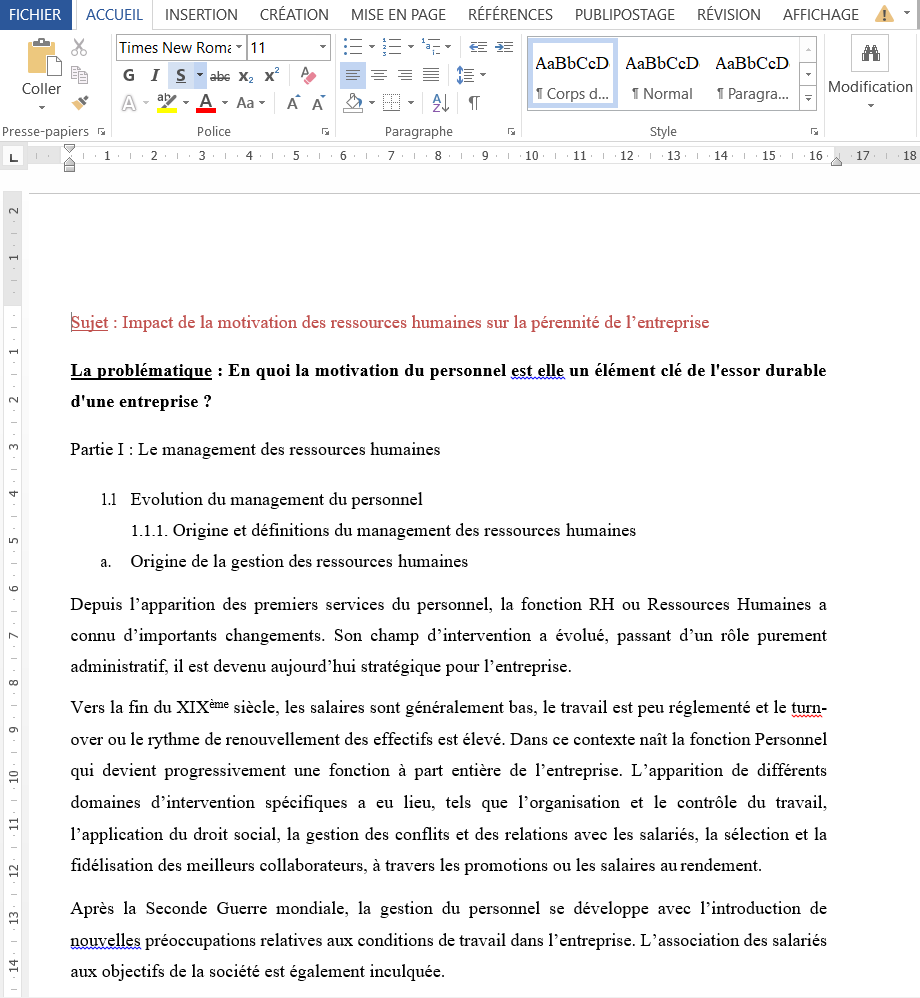Toggle italic (I) formatting
This screenshot has height=998, width=920.
pos(155,76)
